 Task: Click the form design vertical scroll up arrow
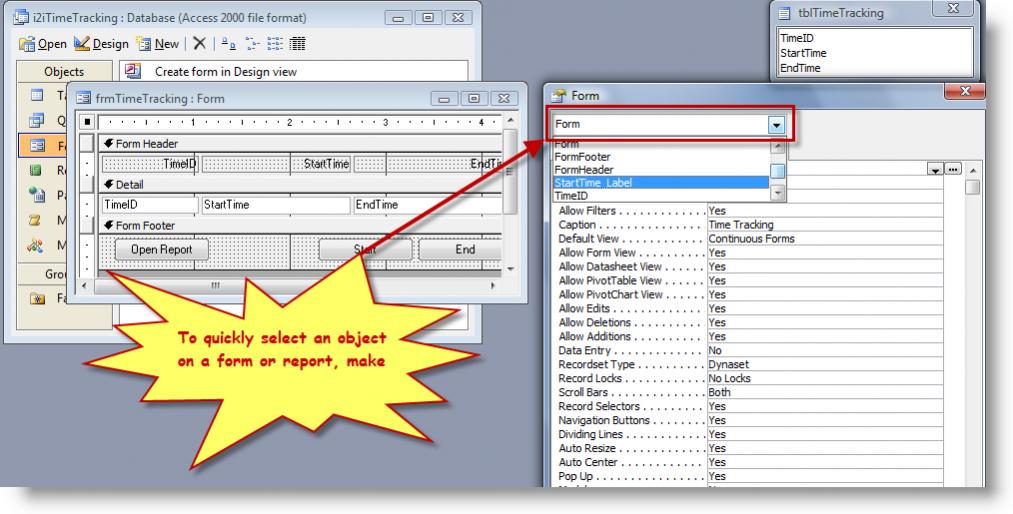[x=510, y=121]
